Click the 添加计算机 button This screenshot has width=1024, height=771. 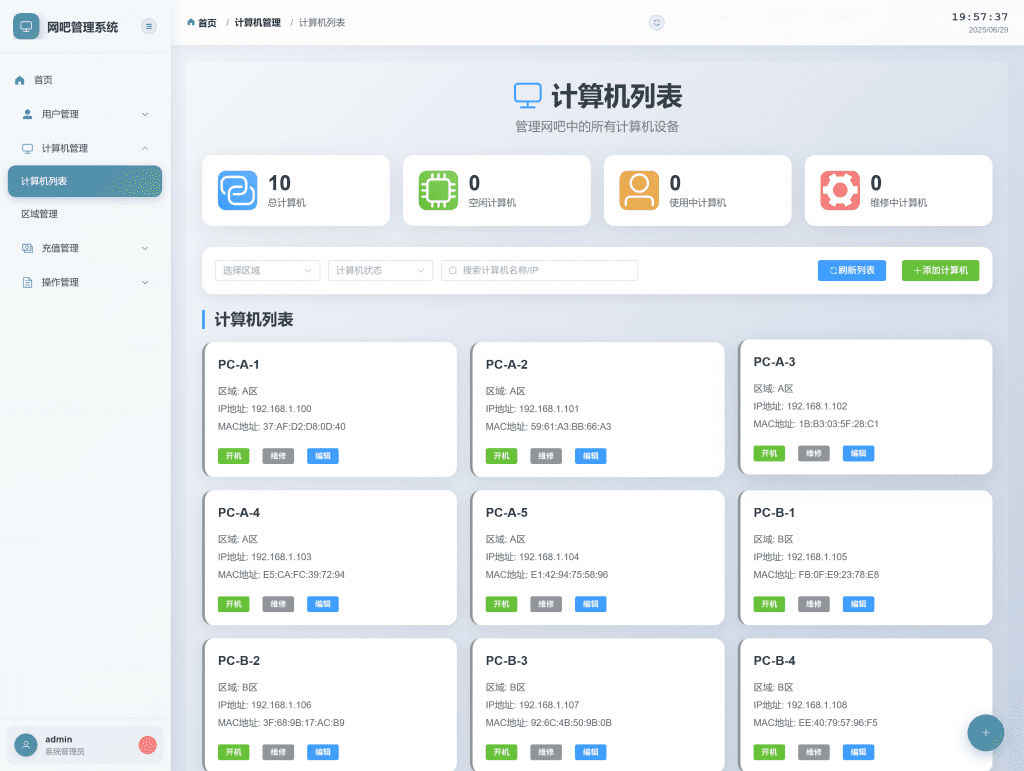click(940, 270)
